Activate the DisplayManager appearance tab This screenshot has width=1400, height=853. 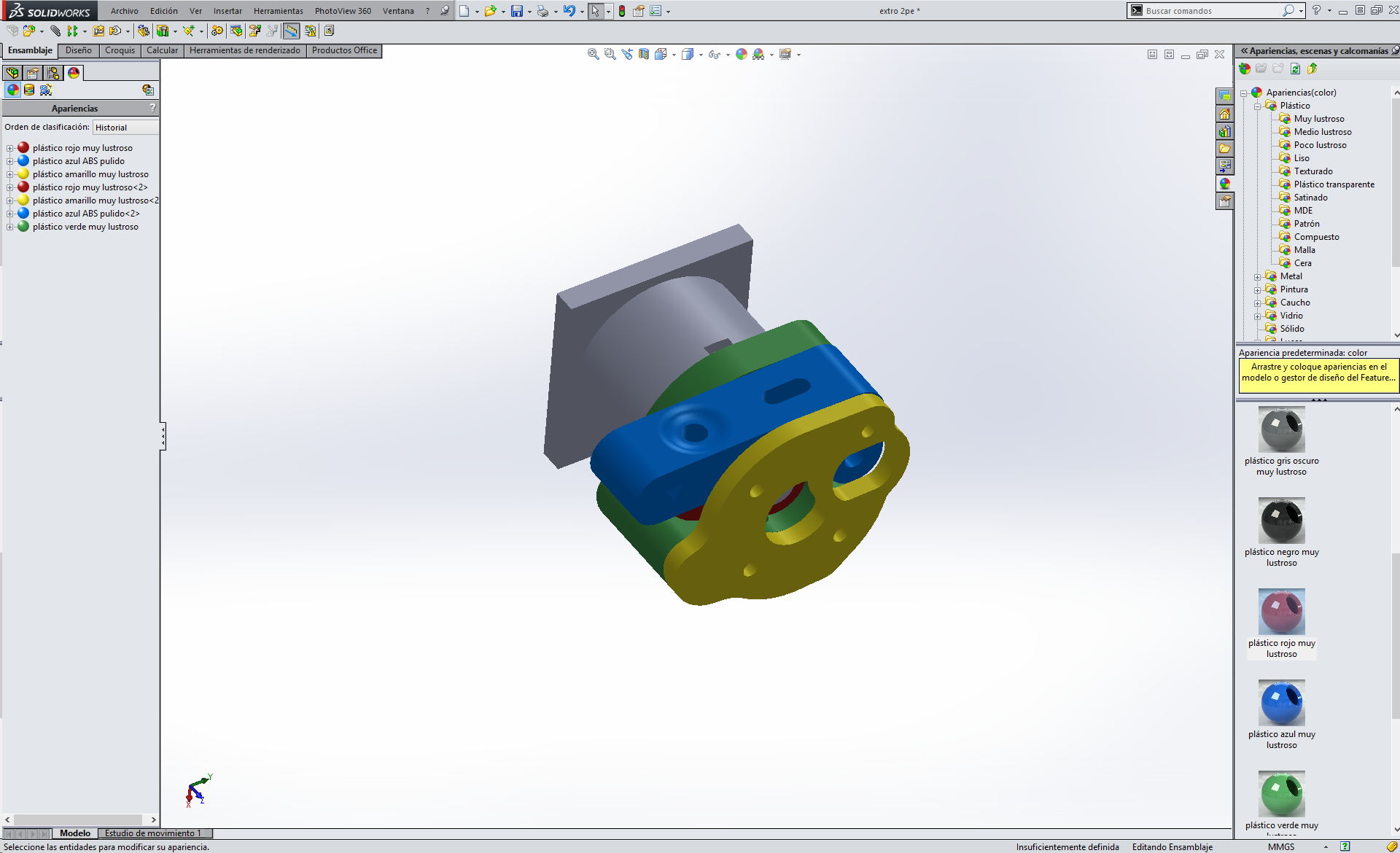click(74, 73)
